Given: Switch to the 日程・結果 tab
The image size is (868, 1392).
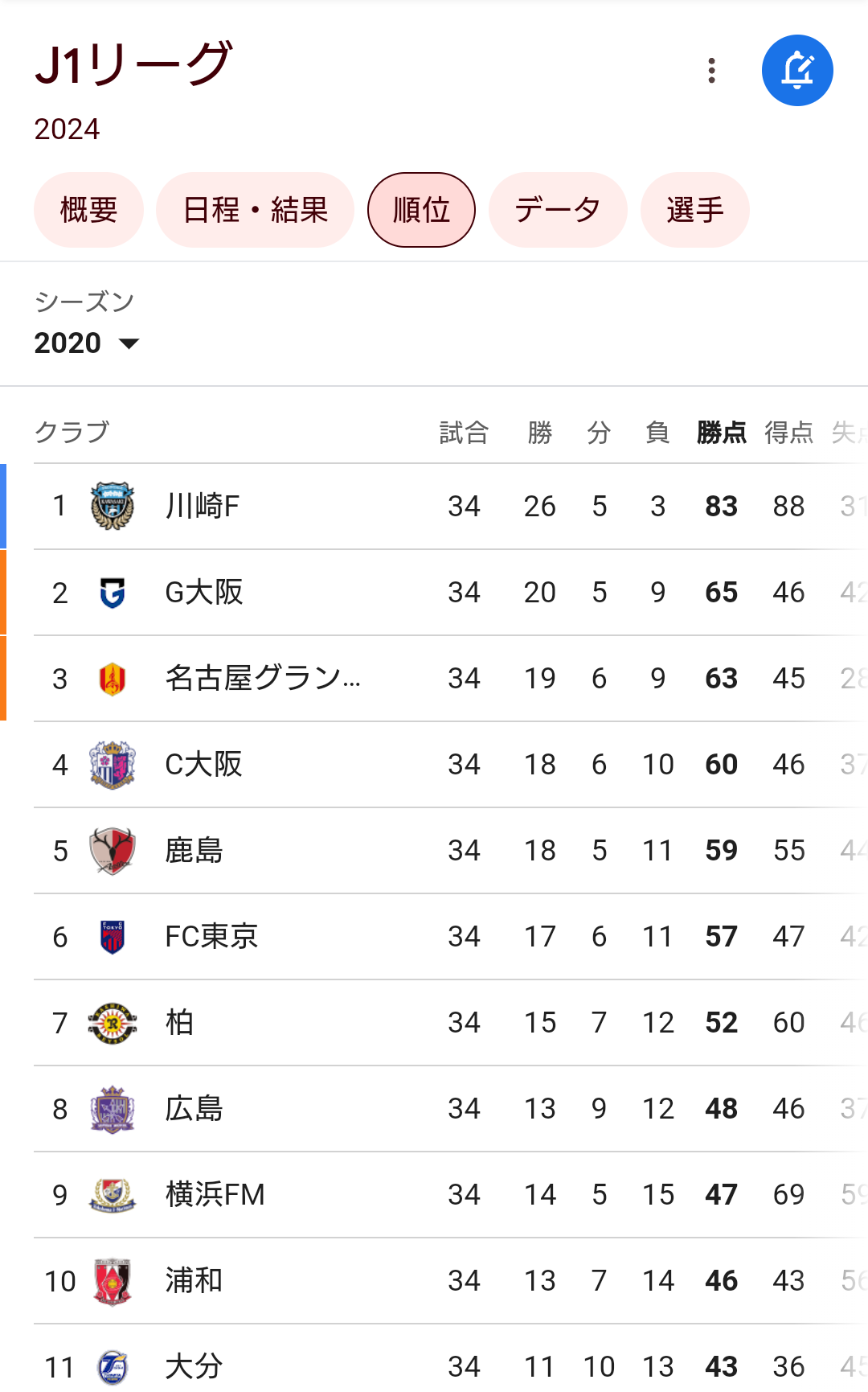Looking at the screenshot, I should pyautogui.click(x=255, y=210).
